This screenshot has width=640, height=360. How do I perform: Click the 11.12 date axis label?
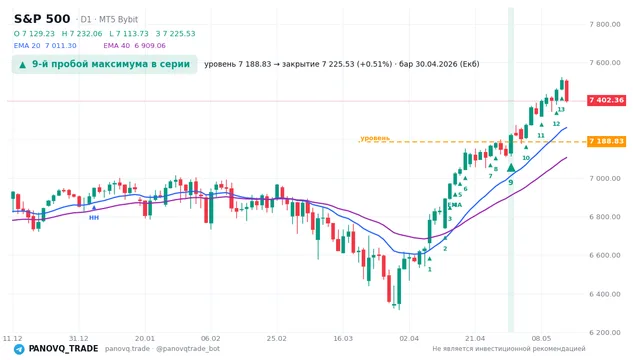13,338
